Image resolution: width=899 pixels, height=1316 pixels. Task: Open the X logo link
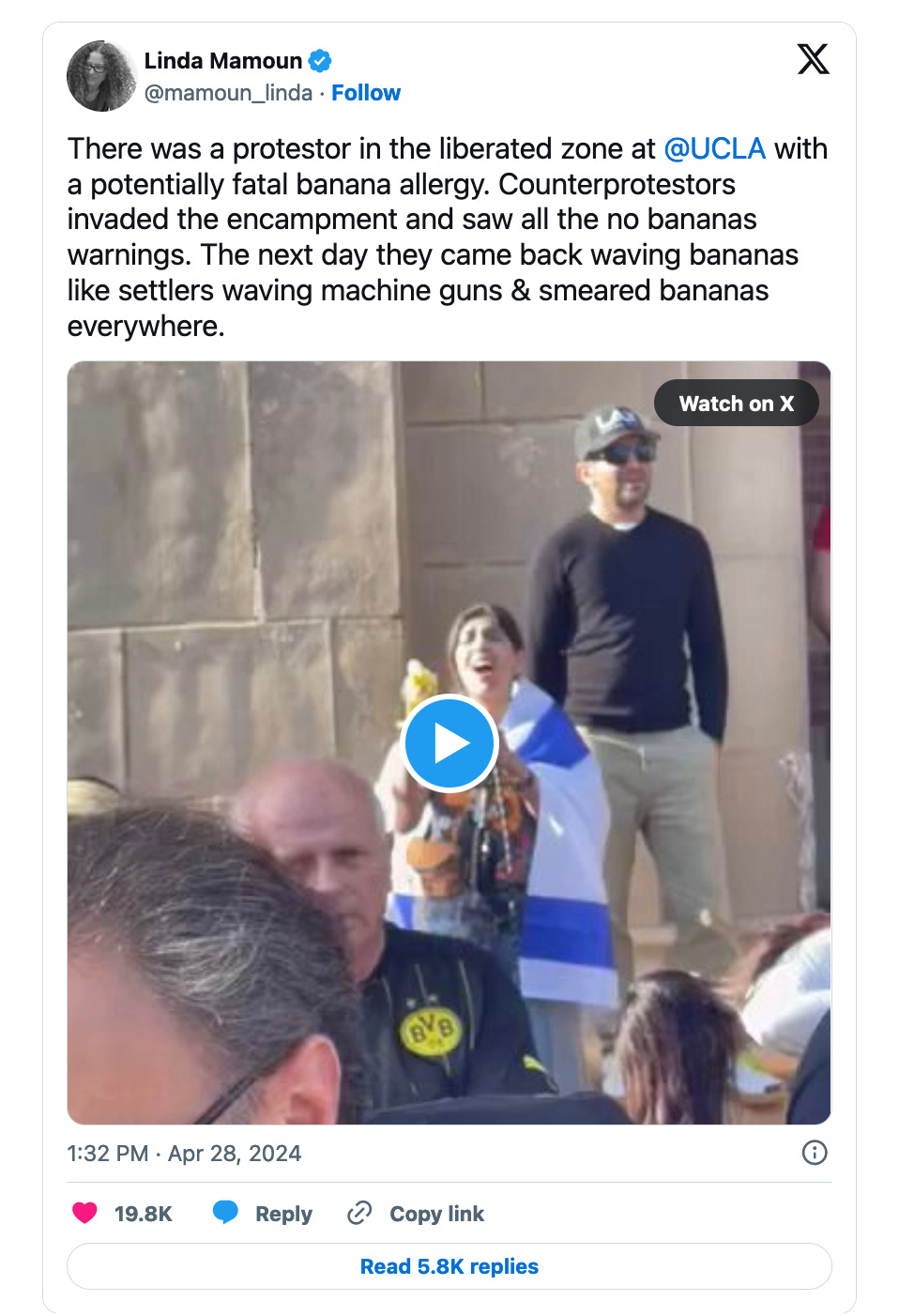coord(813,59)
